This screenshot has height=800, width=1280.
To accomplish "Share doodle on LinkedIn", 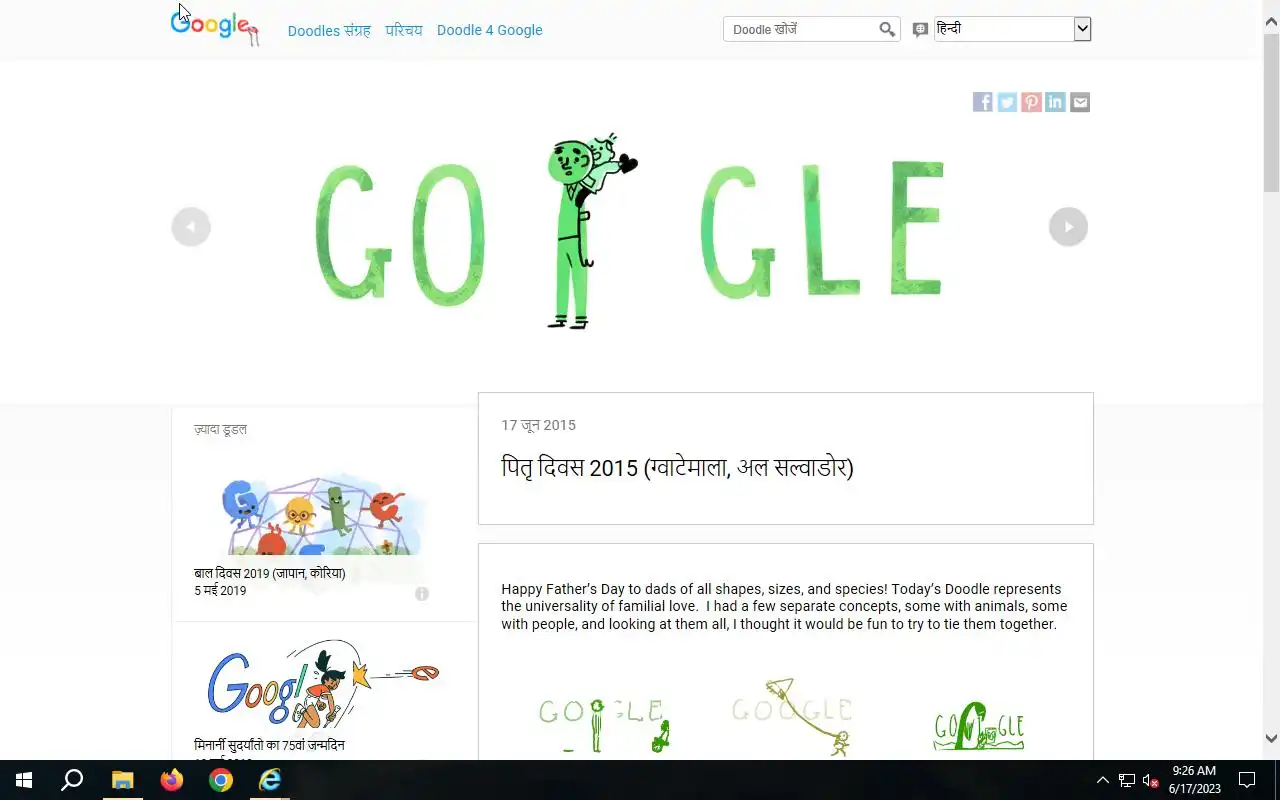I will (x=1055, y=102).
